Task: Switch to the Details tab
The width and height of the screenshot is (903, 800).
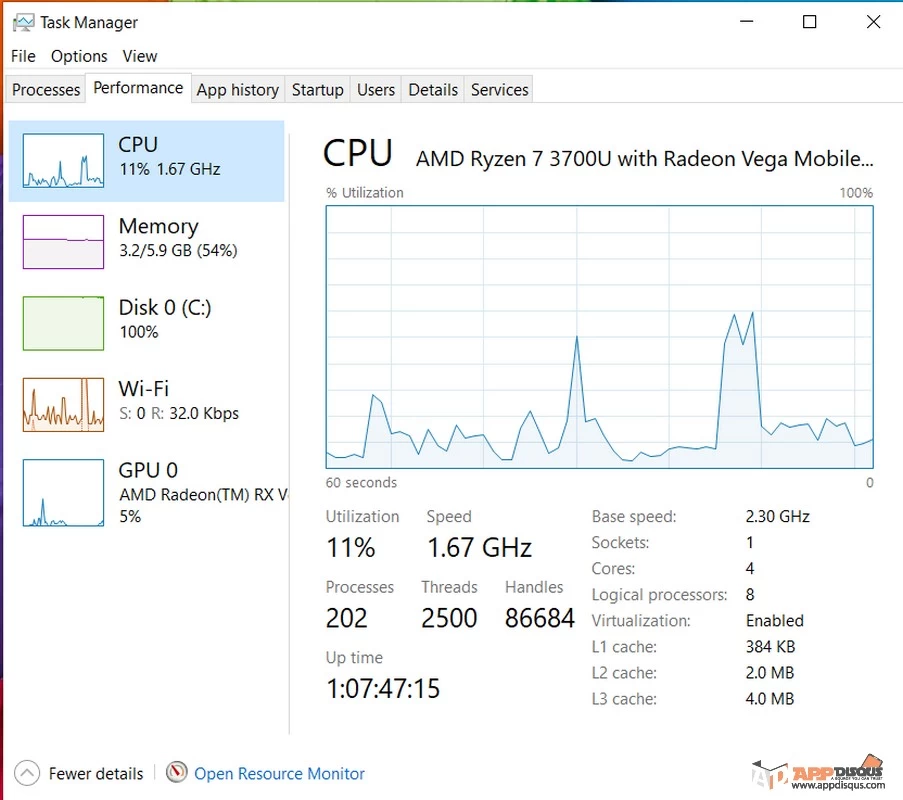Action: coord(432,89)
